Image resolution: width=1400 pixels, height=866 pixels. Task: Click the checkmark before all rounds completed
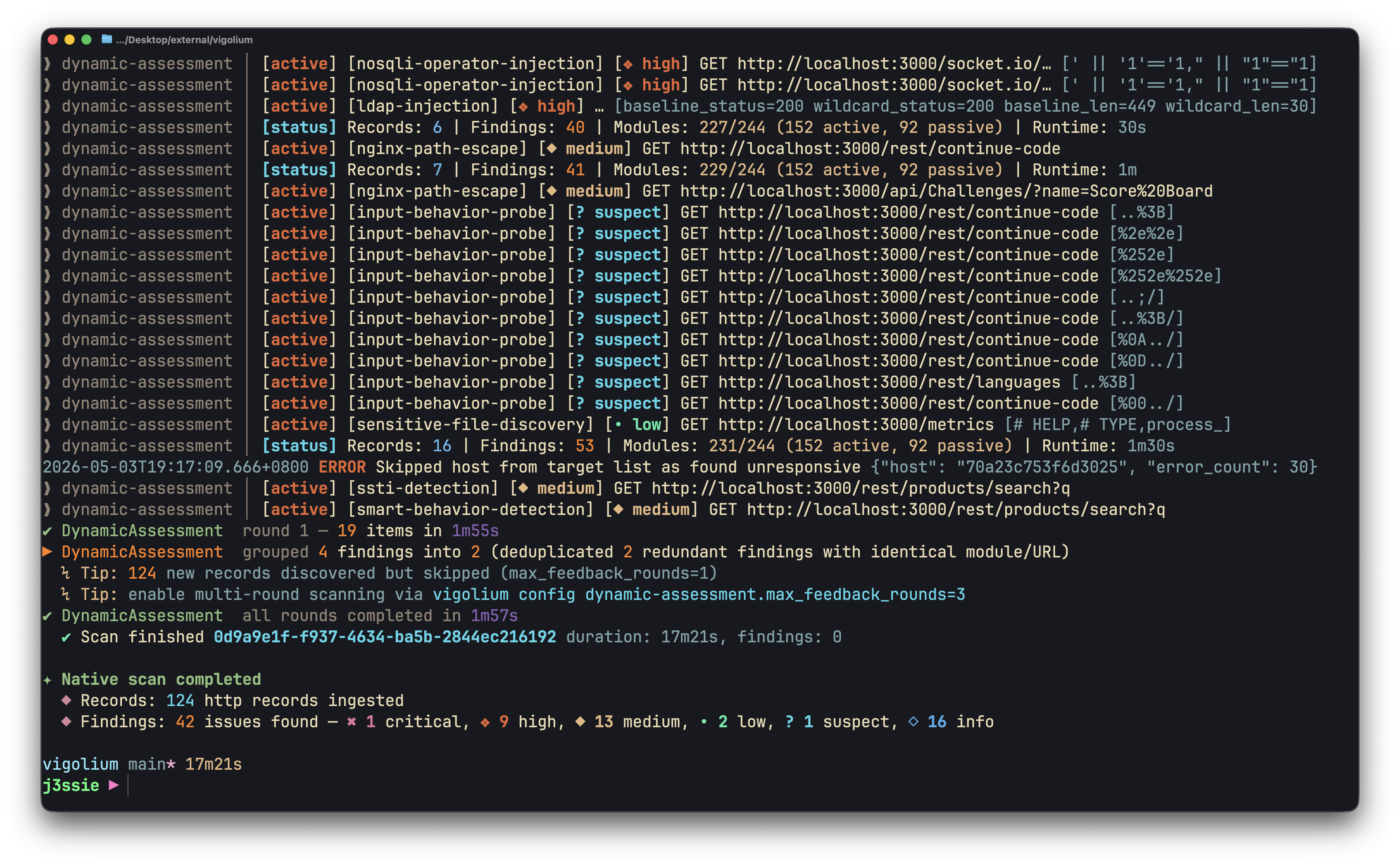pyautogui.click(x=48, y=616)
